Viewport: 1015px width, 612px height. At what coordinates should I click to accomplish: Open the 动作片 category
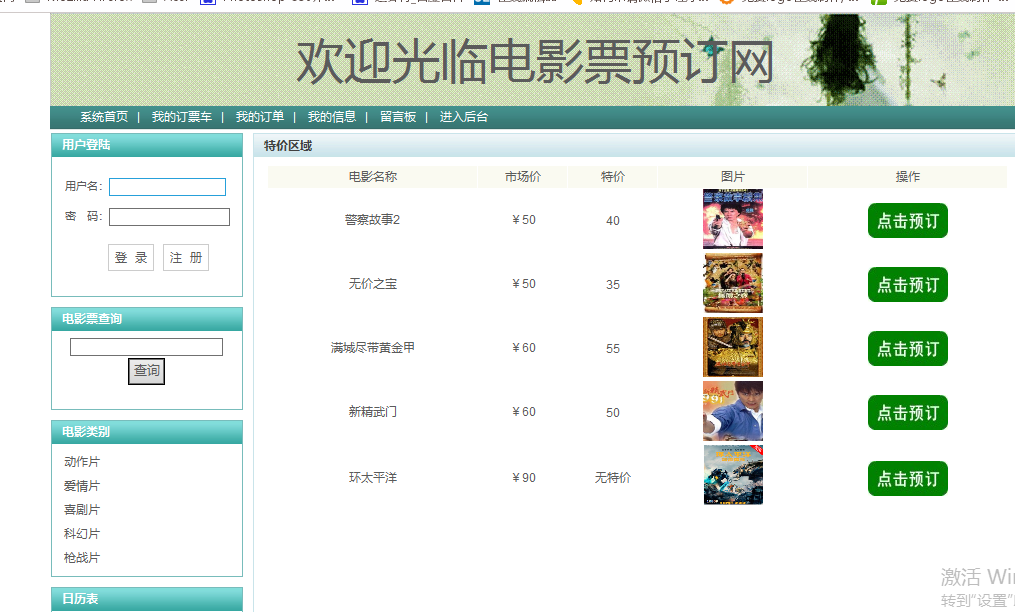coord(82,462)
